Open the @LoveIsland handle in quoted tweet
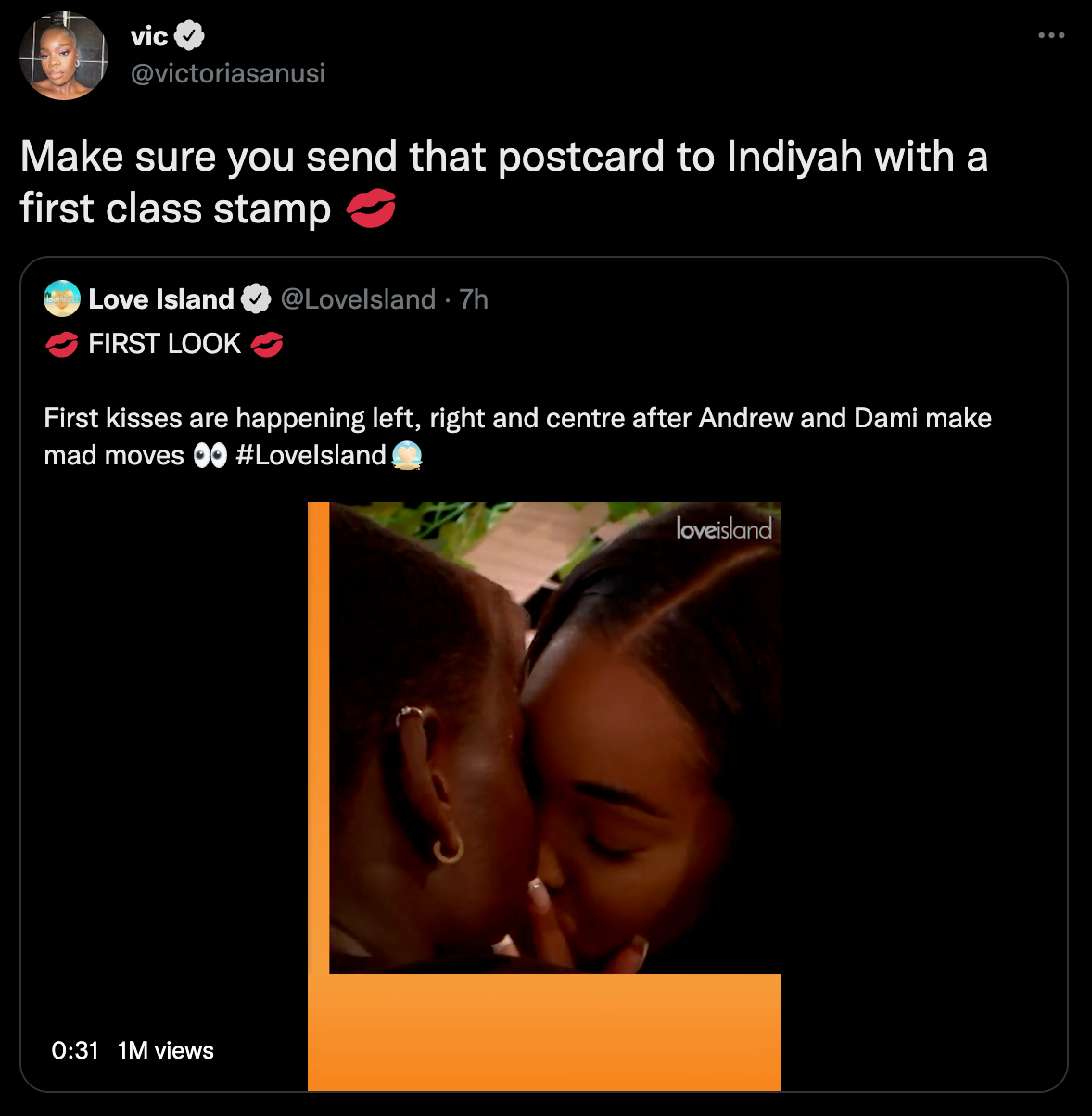Screen dimensions: 1092x1116 (x=358, y=299)
